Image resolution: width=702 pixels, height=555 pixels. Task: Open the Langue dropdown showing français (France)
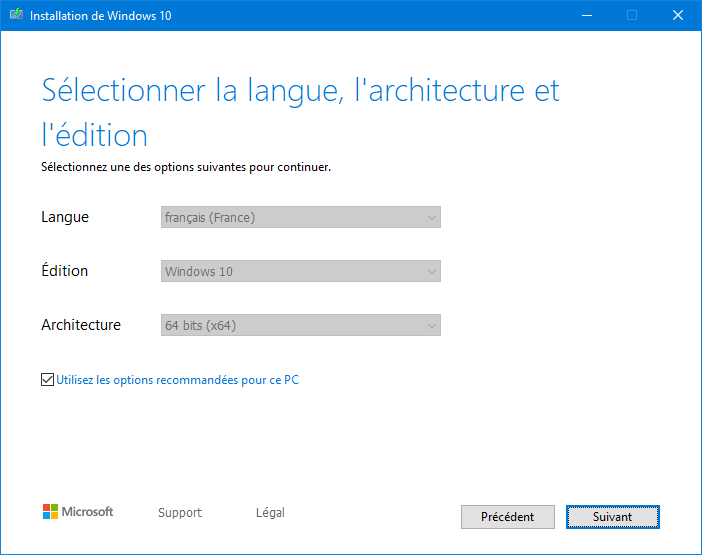(301, 217)
